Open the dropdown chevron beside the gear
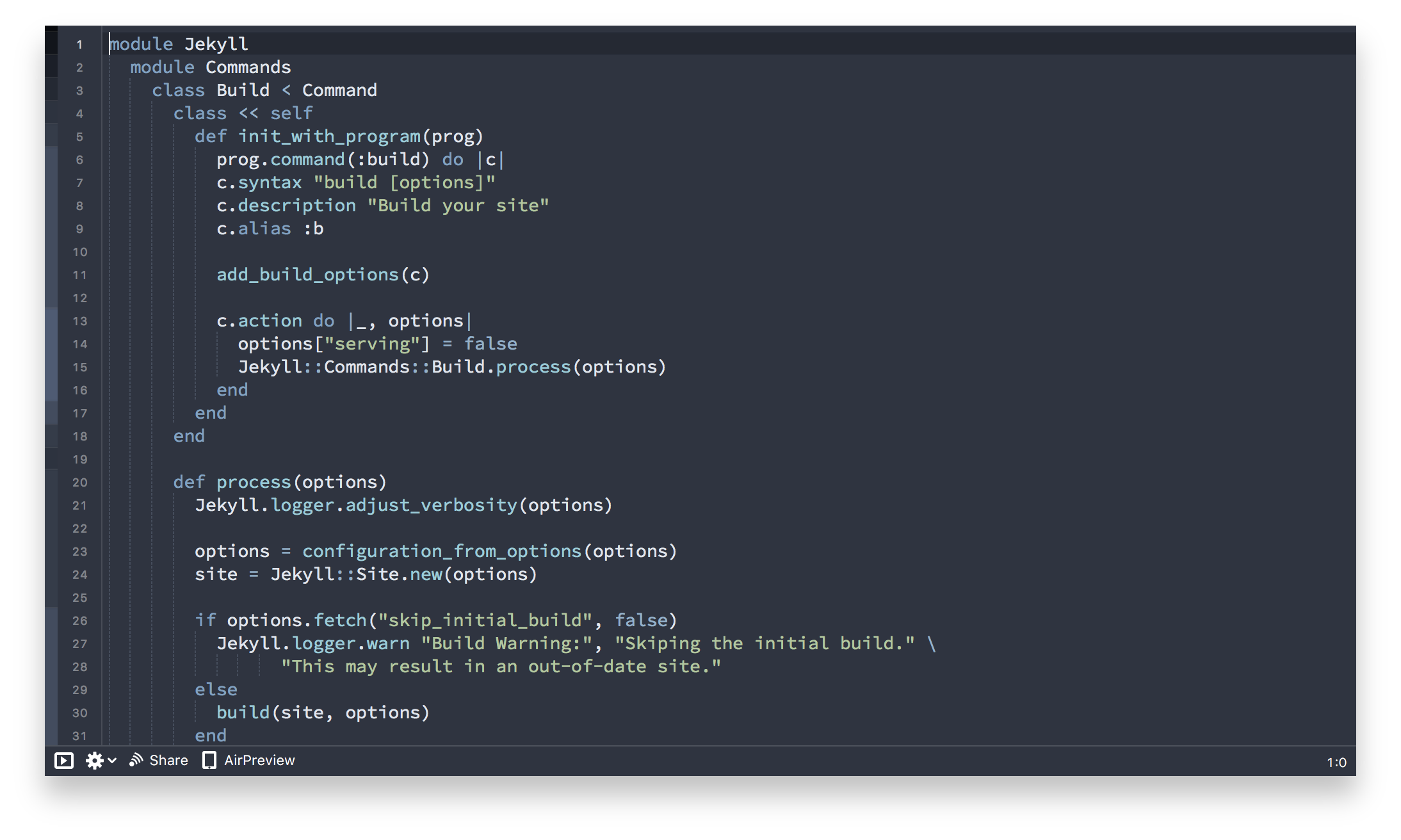 tap(113, 761)
